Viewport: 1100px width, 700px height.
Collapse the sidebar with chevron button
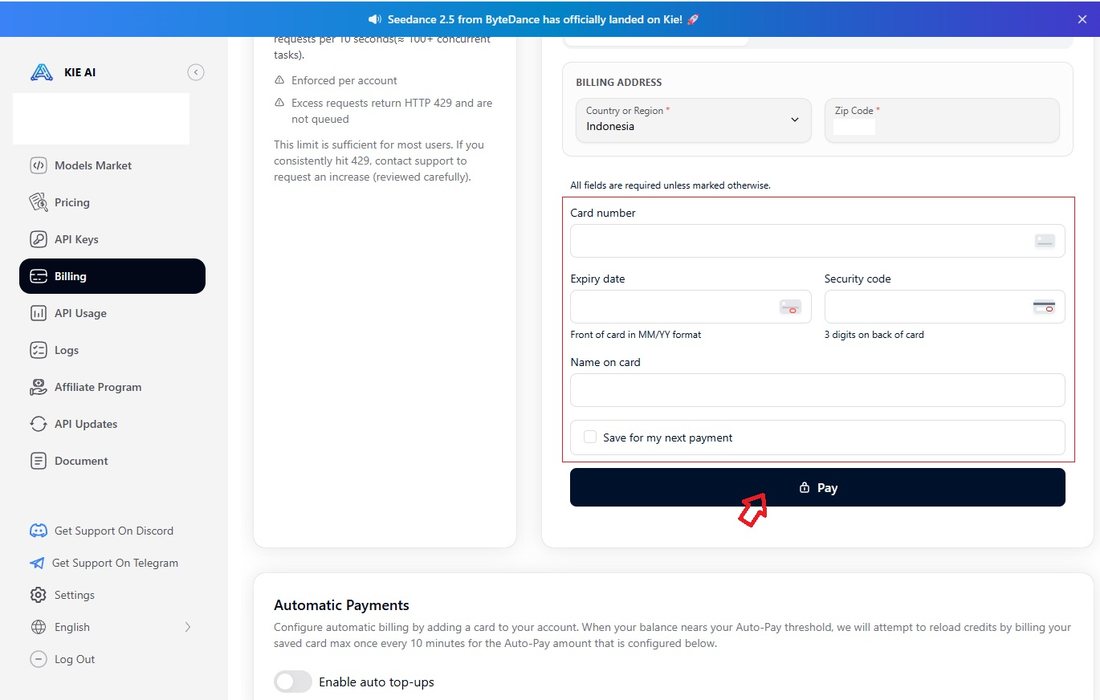coord(196,72)
